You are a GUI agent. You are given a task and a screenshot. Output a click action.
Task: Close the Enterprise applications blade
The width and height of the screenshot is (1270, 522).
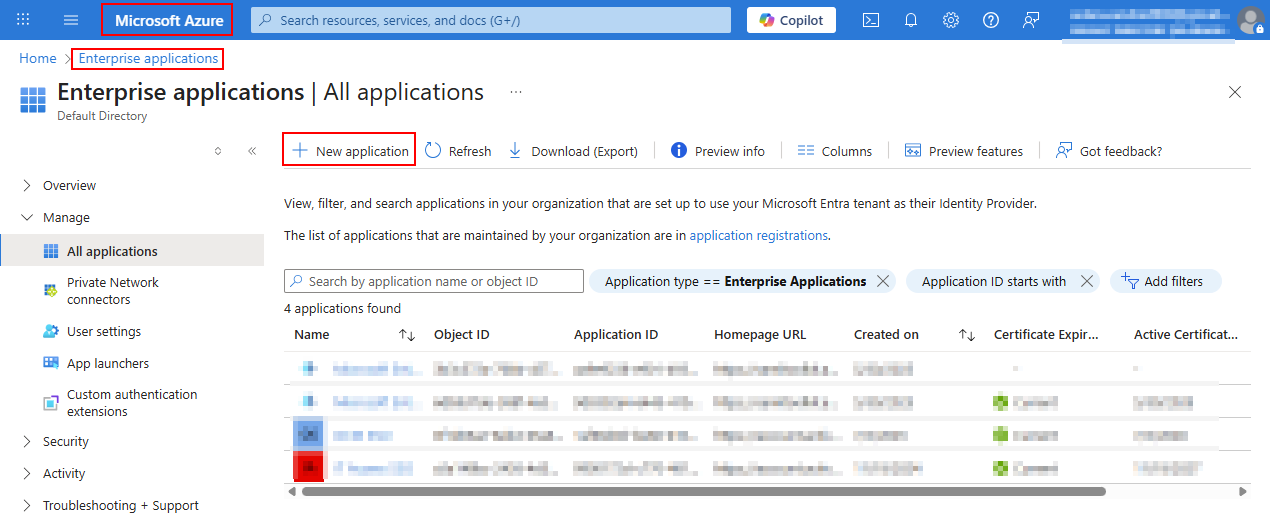(1235, 92)
